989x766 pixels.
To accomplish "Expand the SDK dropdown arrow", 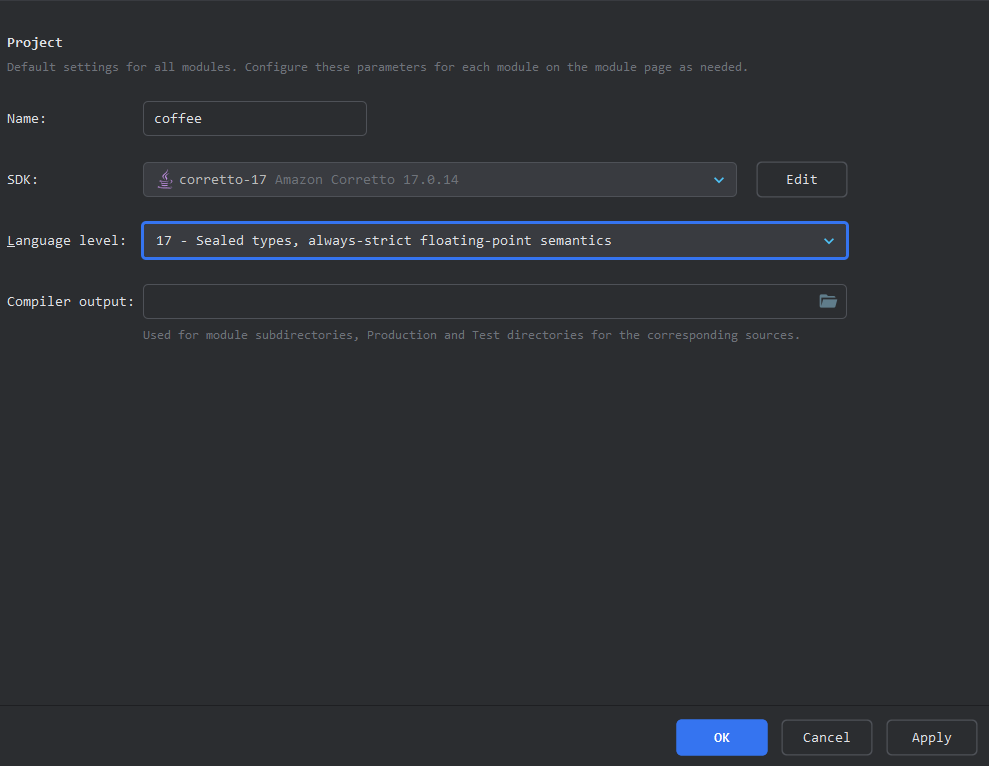I will (718, 180).
